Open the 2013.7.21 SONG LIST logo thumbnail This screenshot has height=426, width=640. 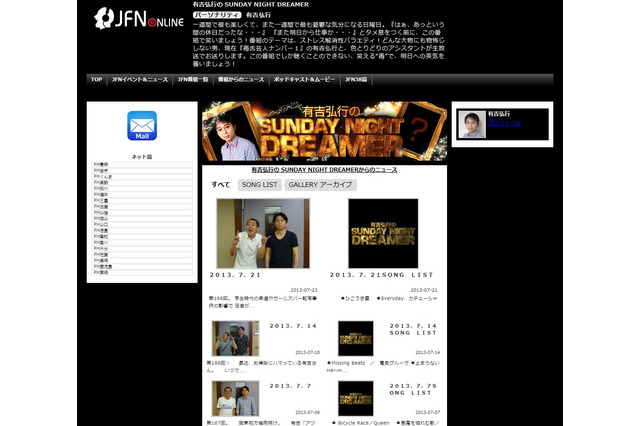(383, 233)
